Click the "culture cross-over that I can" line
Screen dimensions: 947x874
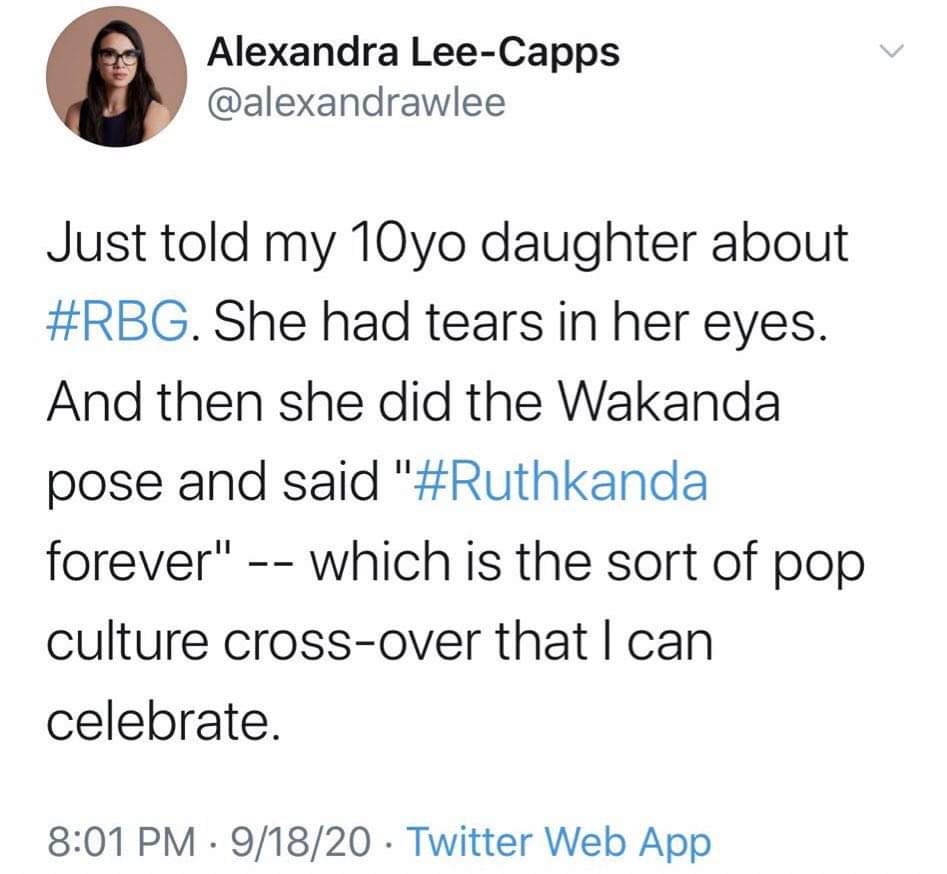380,641
